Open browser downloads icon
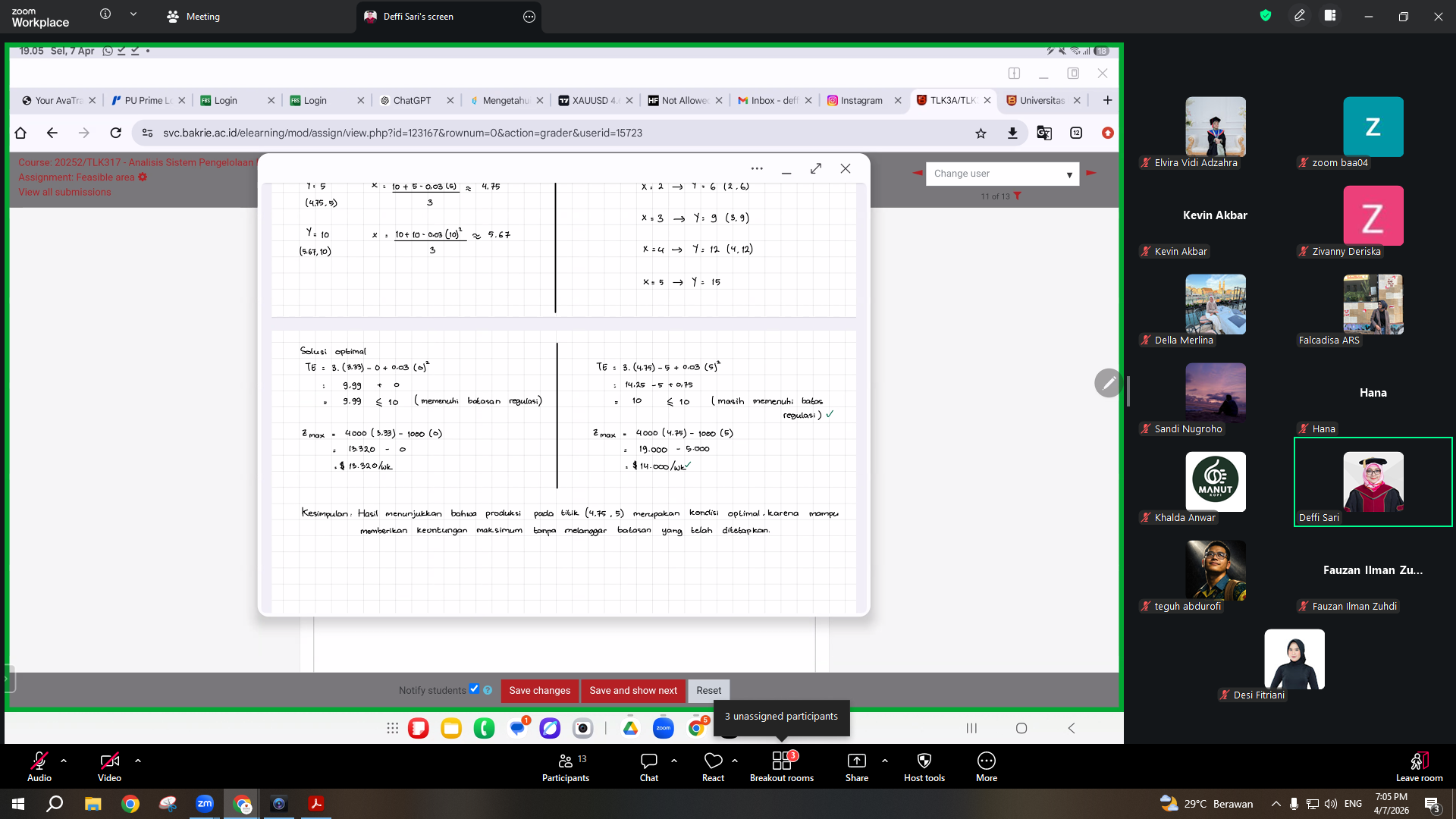Image resolution: width=1456 pixels, height=819 pixels. [1012, 133]
